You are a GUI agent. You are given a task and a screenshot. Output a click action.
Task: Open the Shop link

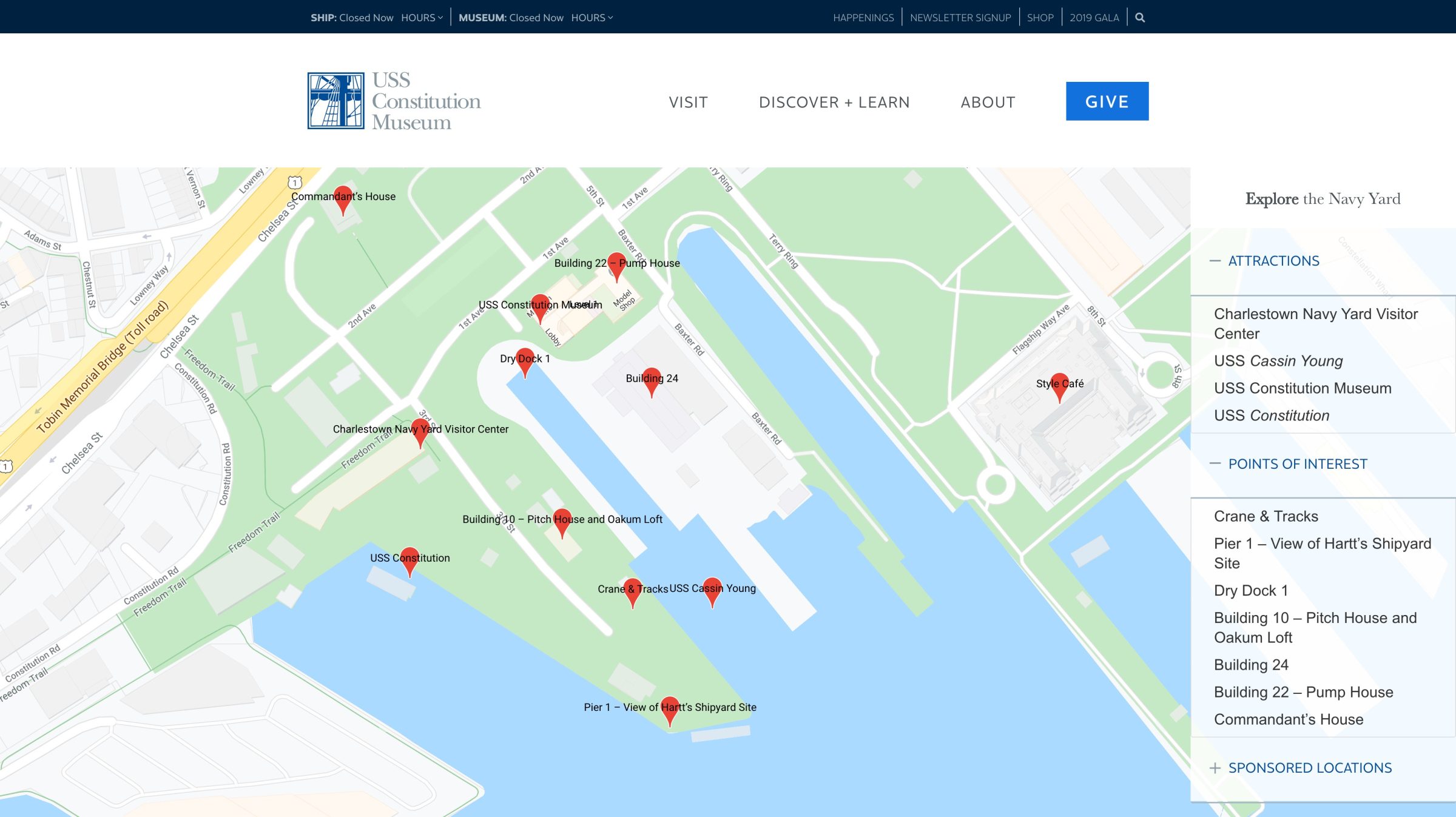click(x=1040, y=18)
